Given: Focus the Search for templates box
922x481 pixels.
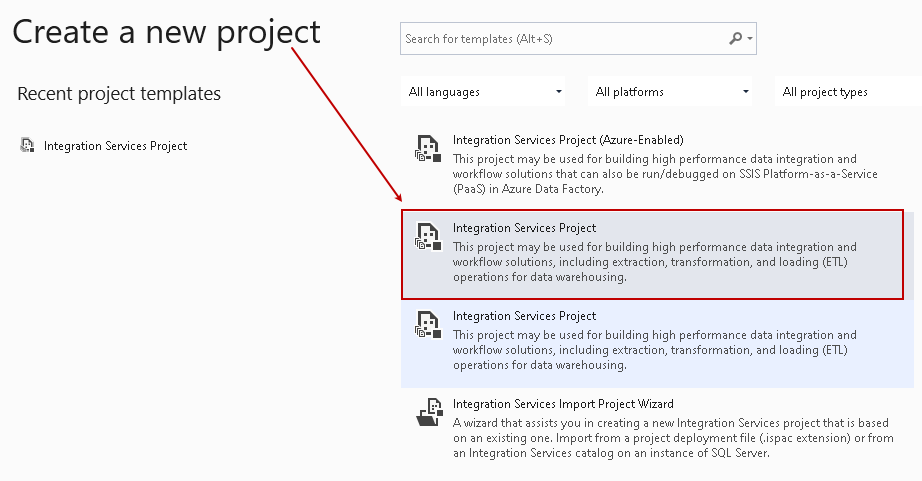Looking at the screenshot, I should point(560,39).
